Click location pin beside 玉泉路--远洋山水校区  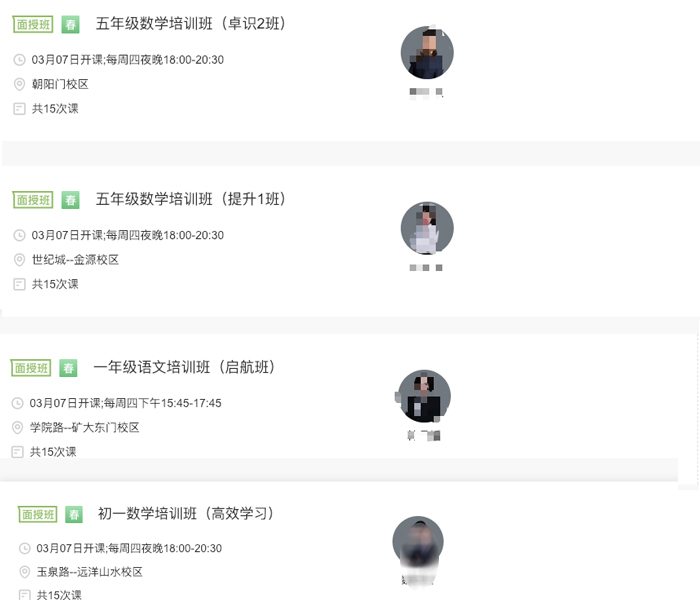(x=25, y=572)
